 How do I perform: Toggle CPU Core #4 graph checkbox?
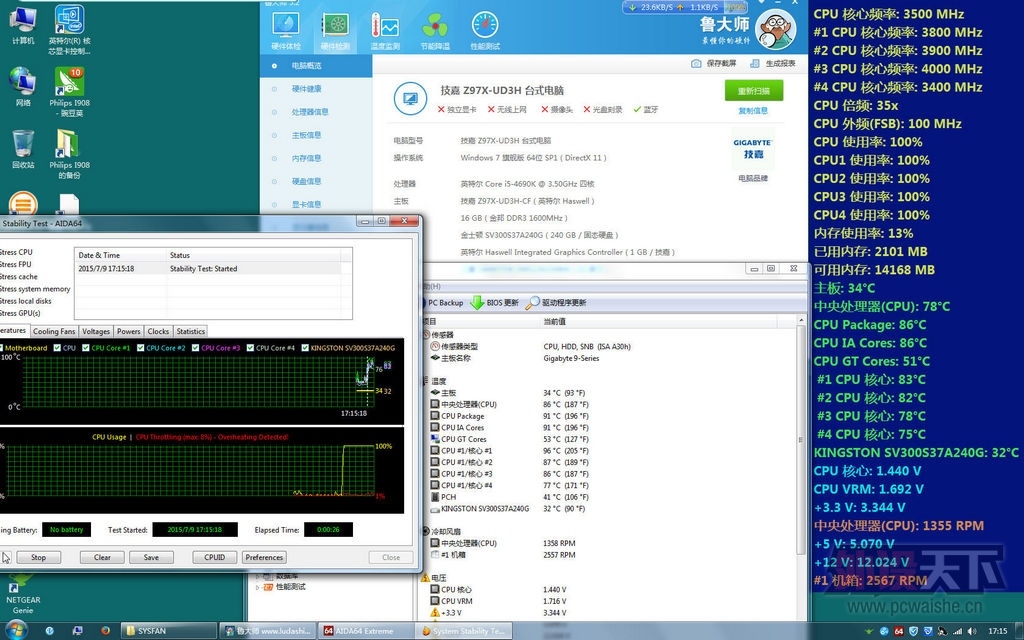pyautogui.click(x=250, y=348)
